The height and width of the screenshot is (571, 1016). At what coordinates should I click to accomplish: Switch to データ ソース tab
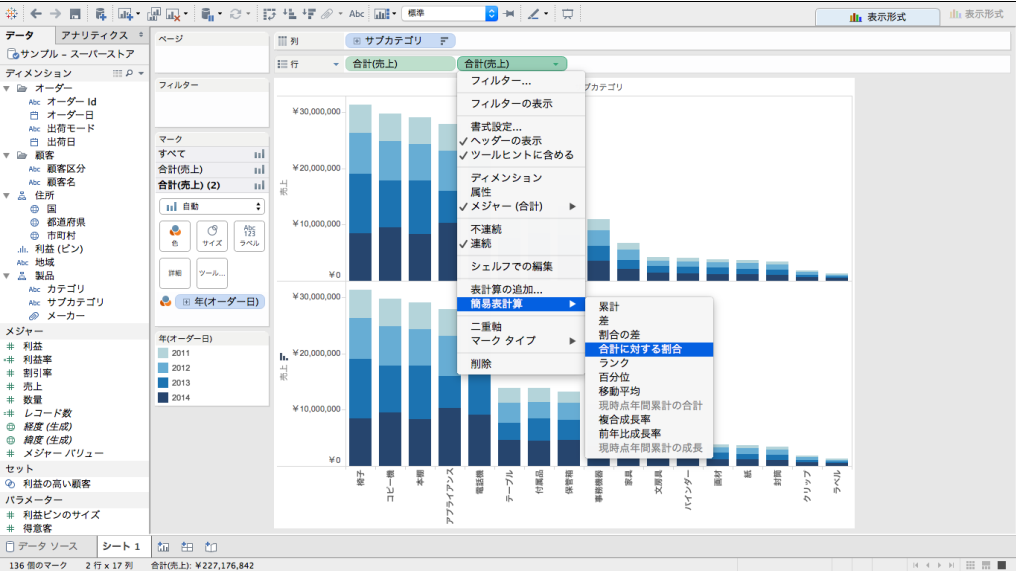click(48, 546)
